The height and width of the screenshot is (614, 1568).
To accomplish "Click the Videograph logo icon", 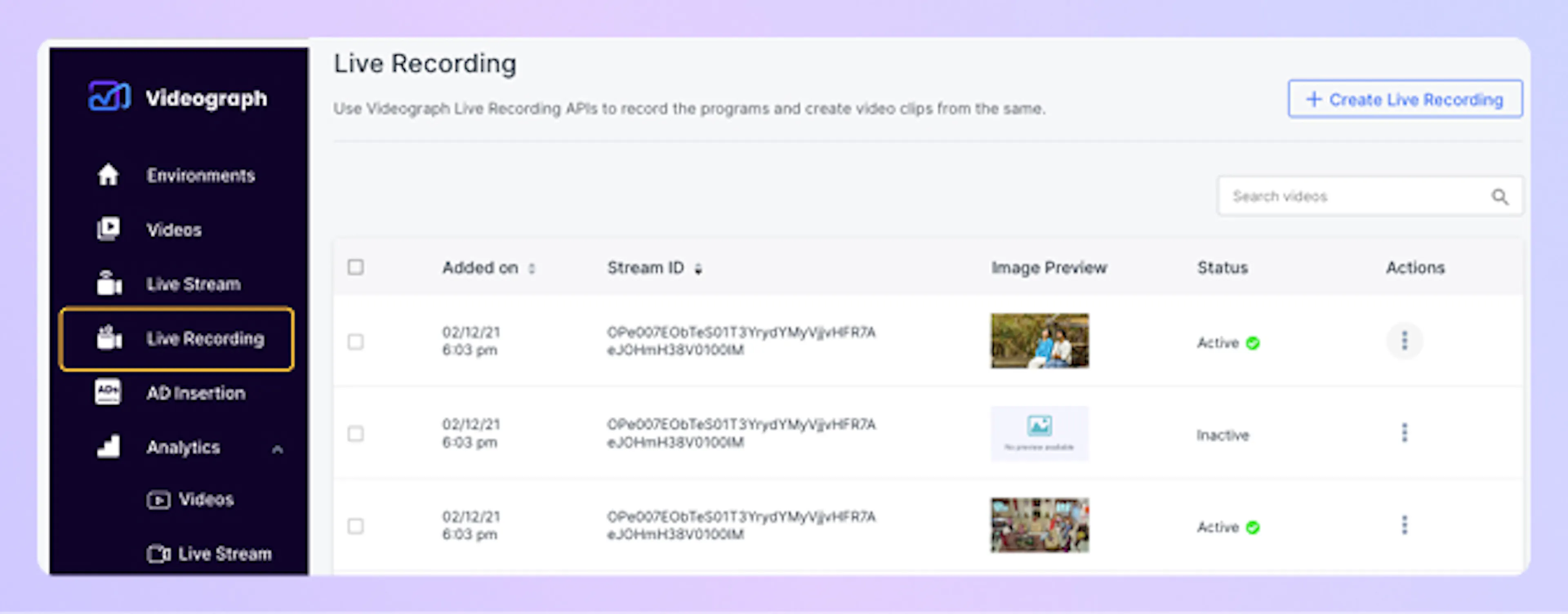I will (x=109, y=97).
